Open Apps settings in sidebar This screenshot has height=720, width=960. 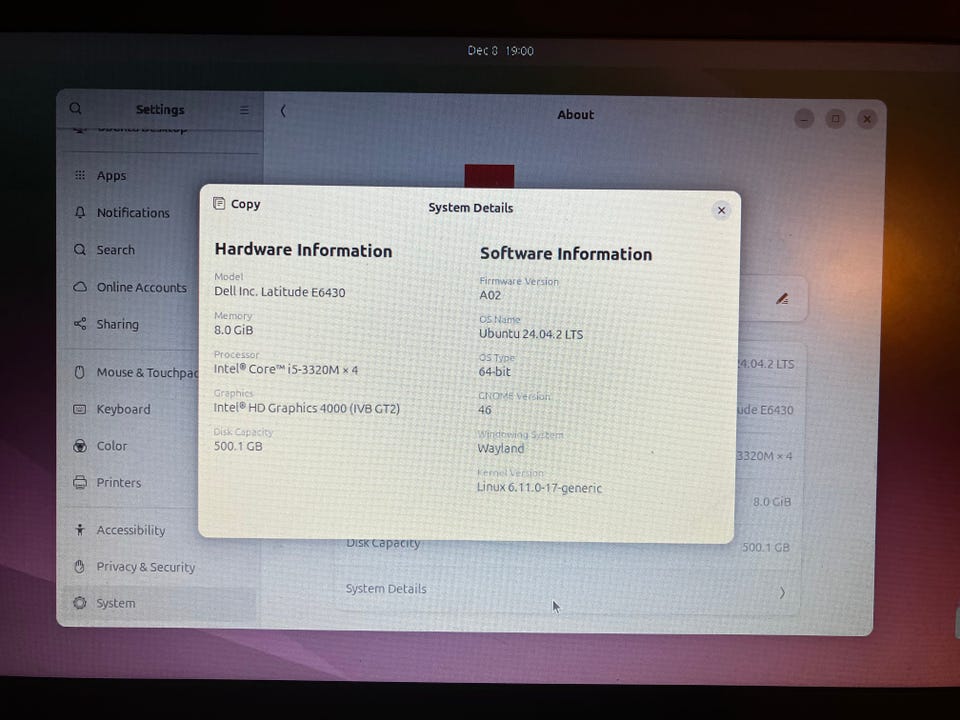[111, 176]
